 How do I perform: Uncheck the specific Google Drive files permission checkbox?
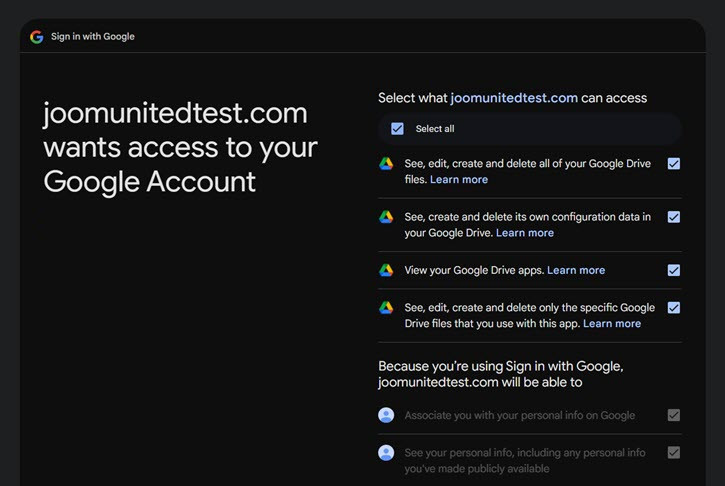point(674,308)
